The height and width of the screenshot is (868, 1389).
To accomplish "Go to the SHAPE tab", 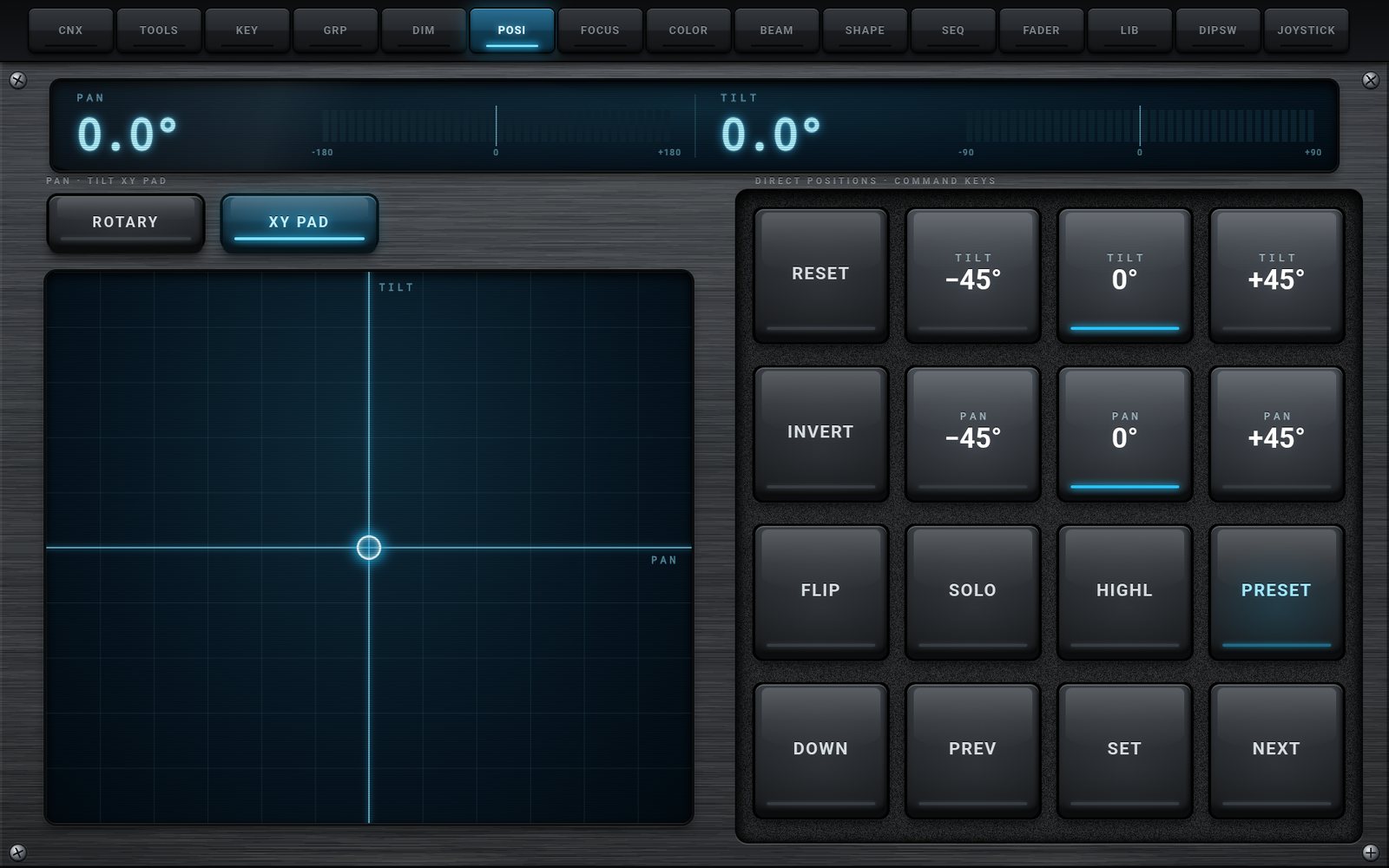I will click(866, 30).
